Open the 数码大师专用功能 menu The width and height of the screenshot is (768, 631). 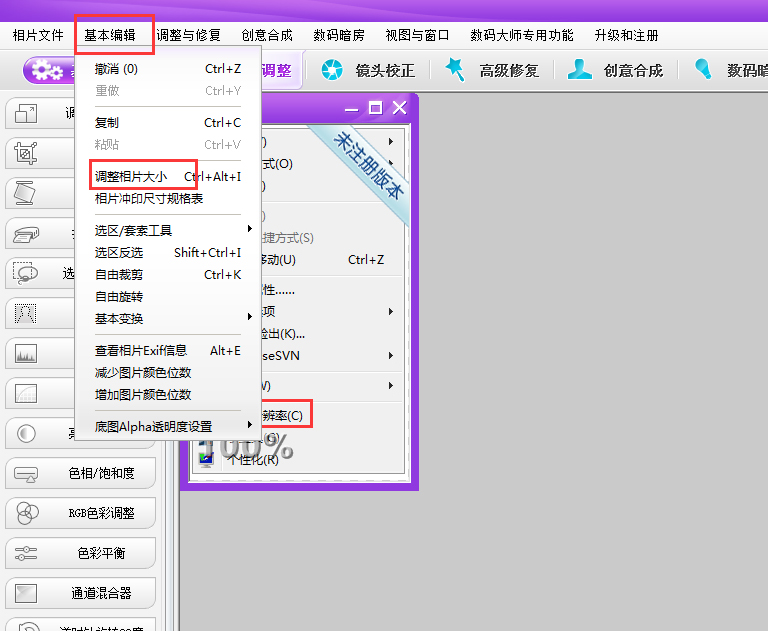[522, 35]
